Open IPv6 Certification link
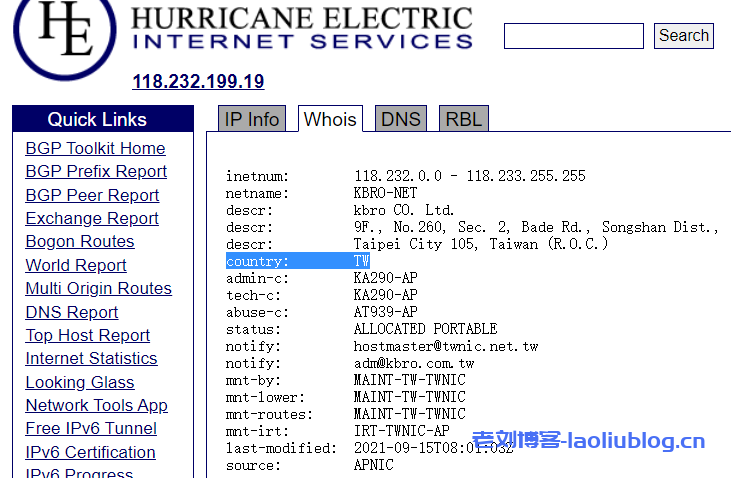This screenshot has height=478, width=731. [90, 452]
